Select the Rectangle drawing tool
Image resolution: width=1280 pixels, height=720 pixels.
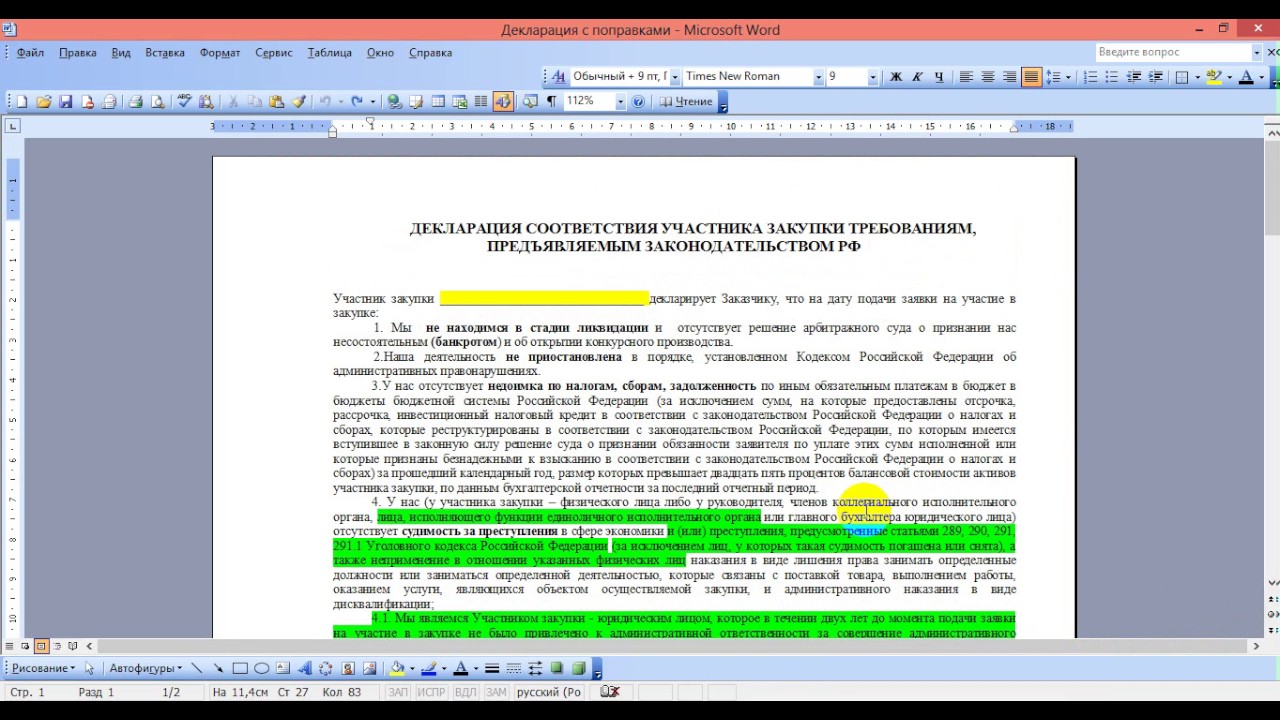pyautogui.click(x=240, y=668)
